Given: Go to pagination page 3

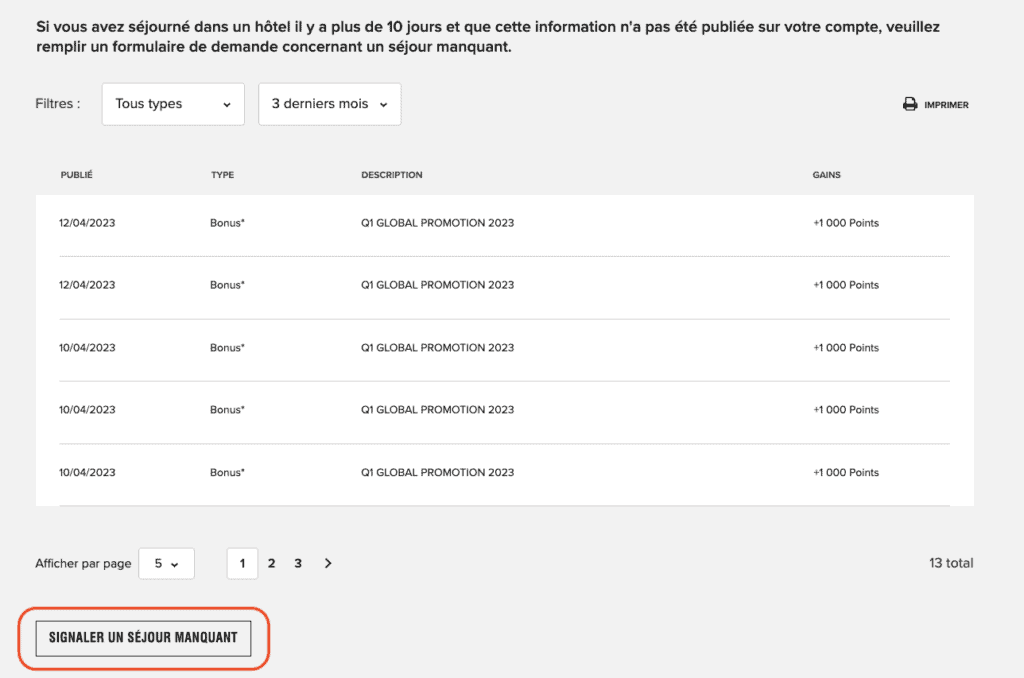Looking at the screenshot, I should click(x=297, y=563).
